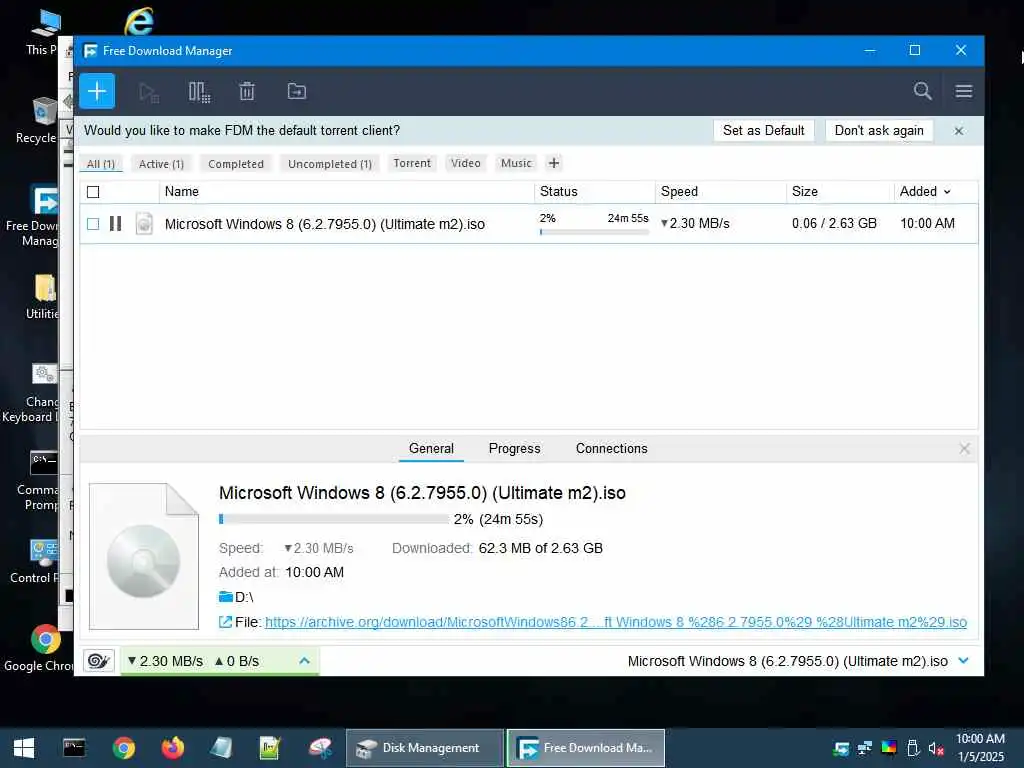Click the move to folder toolbar icon
This screenshot has height=768, width=1024.
click(296, 91)
